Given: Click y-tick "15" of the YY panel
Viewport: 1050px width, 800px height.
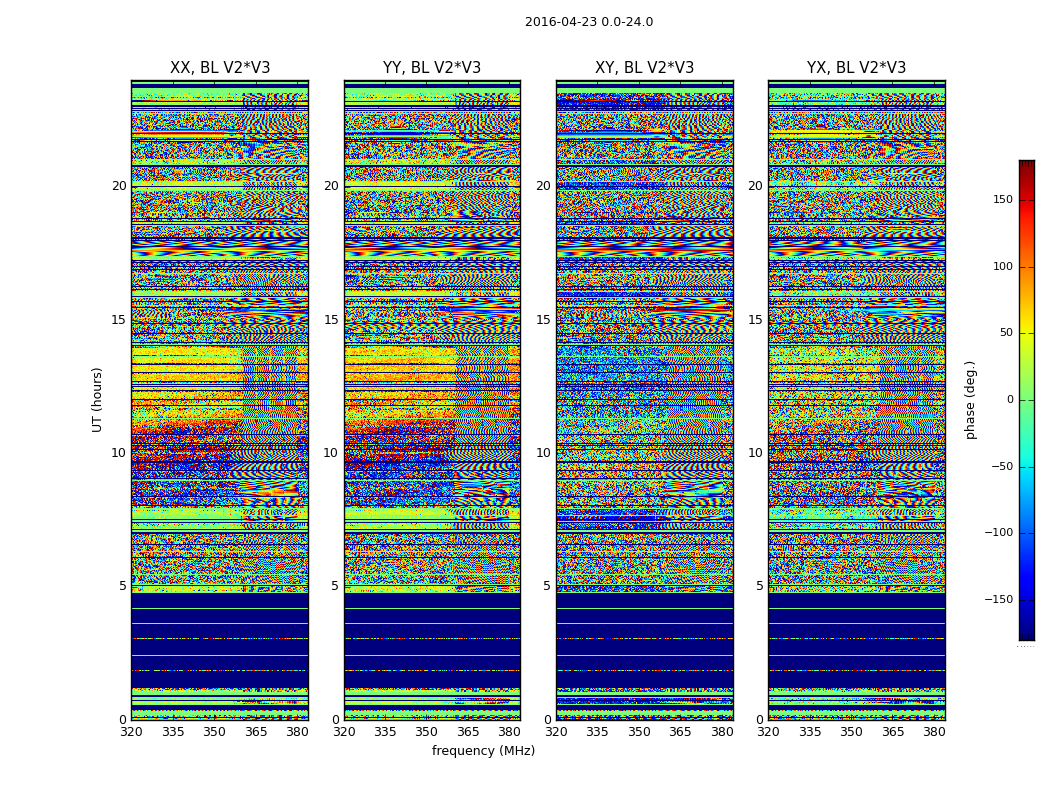Looking at the screenshot, I should (331, 320).
